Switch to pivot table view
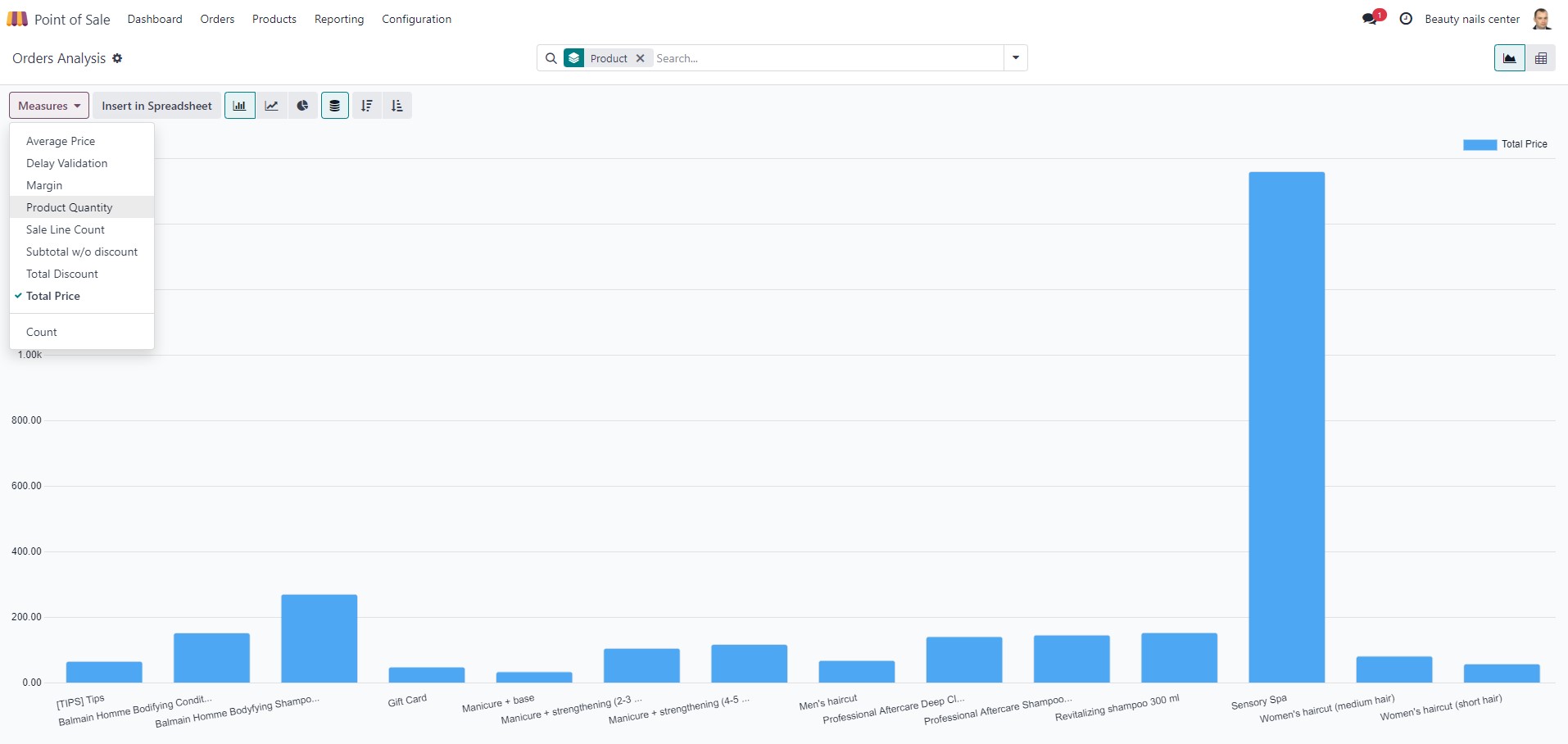1568x744 pixels. [x=1540, y=58]
